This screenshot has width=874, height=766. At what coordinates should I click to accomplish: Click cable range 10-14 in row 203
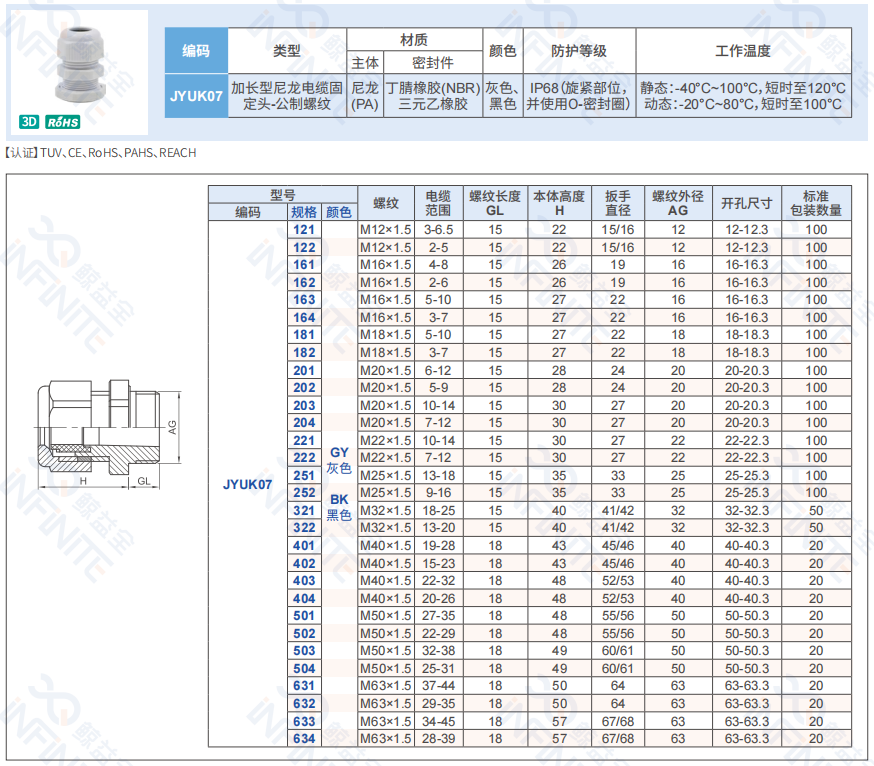438,405
